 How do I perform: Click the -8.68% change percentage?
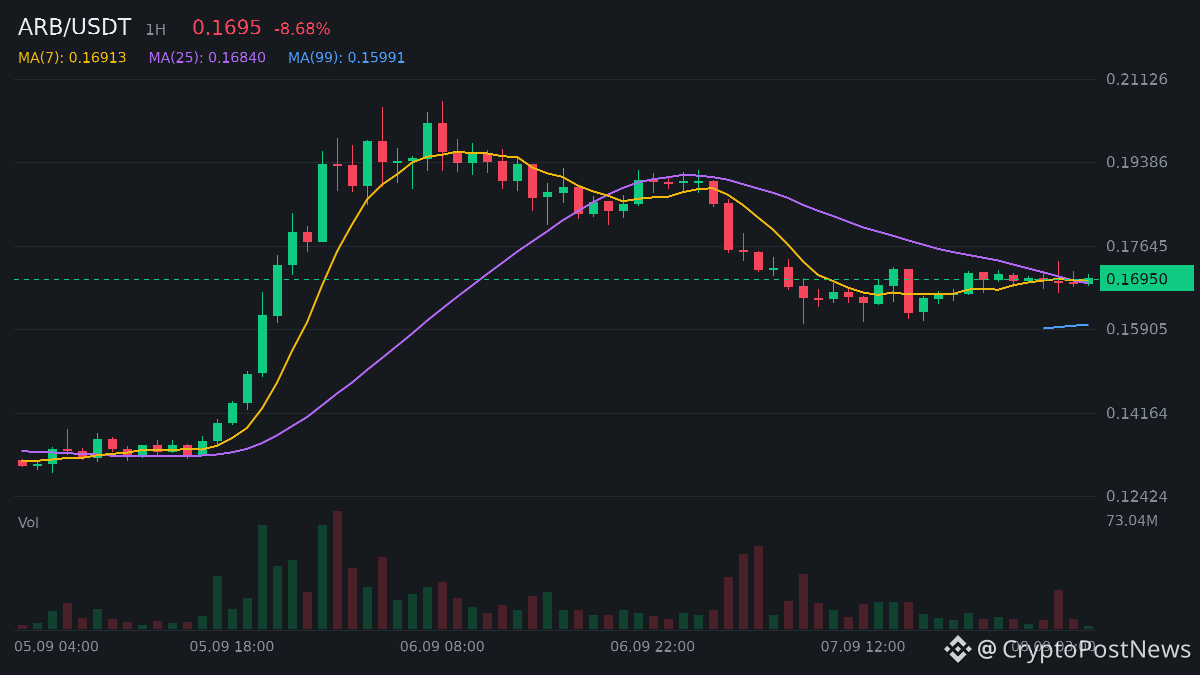[302, 29]
